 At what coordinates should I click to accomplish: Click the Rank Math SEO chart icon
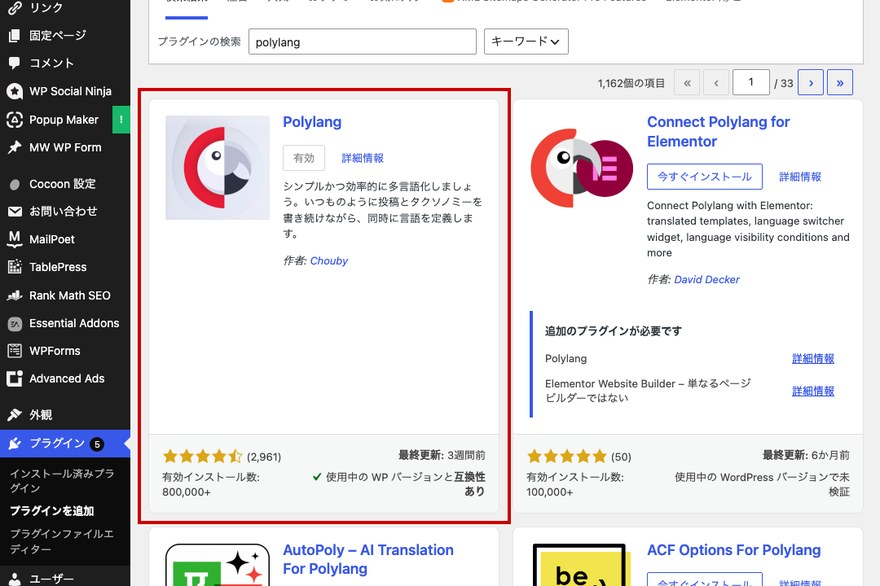tap(15, 295)
